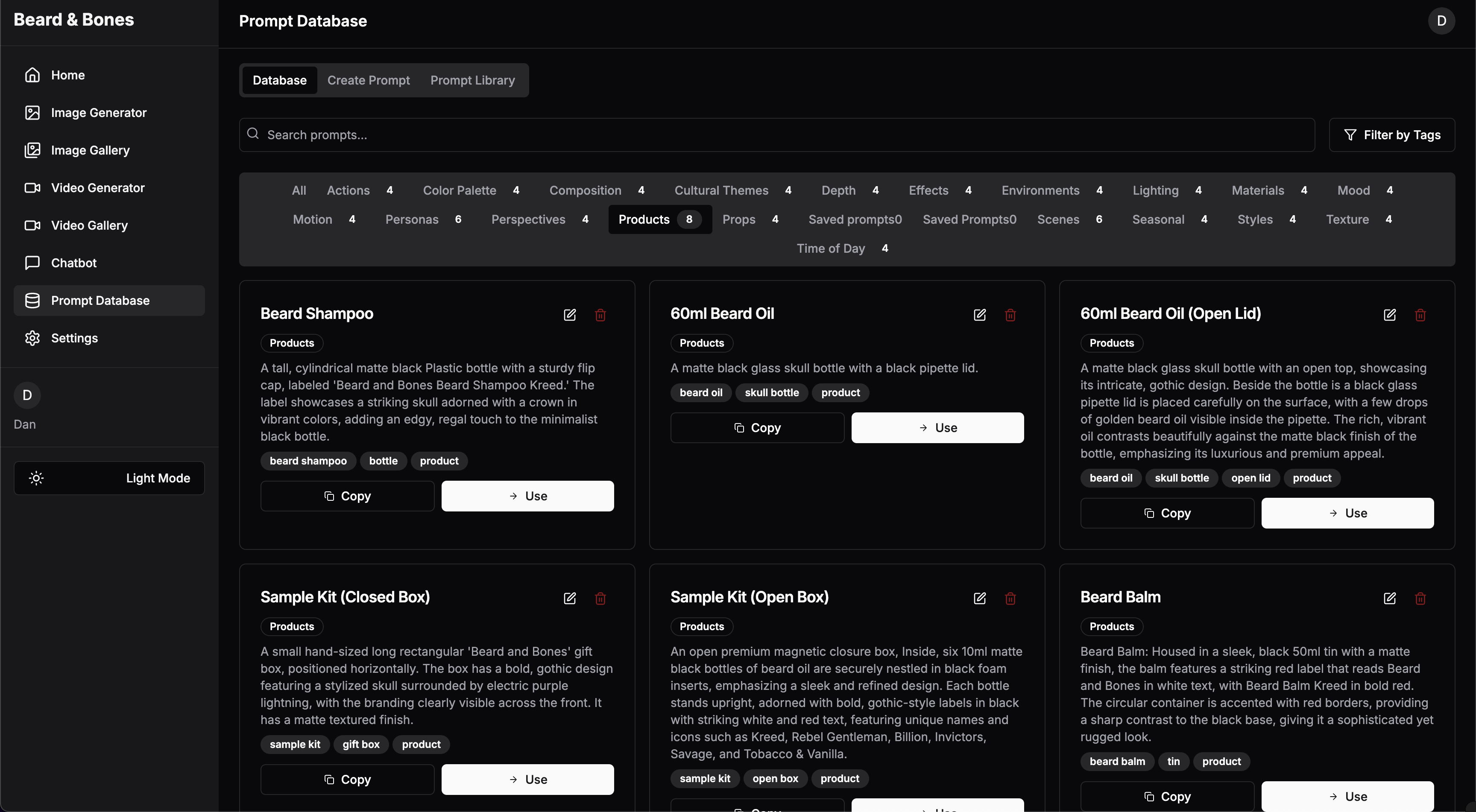This screenshot has width=1476, height=812.
Task: Filter by the Color Palette category
Action: [474, 190]
